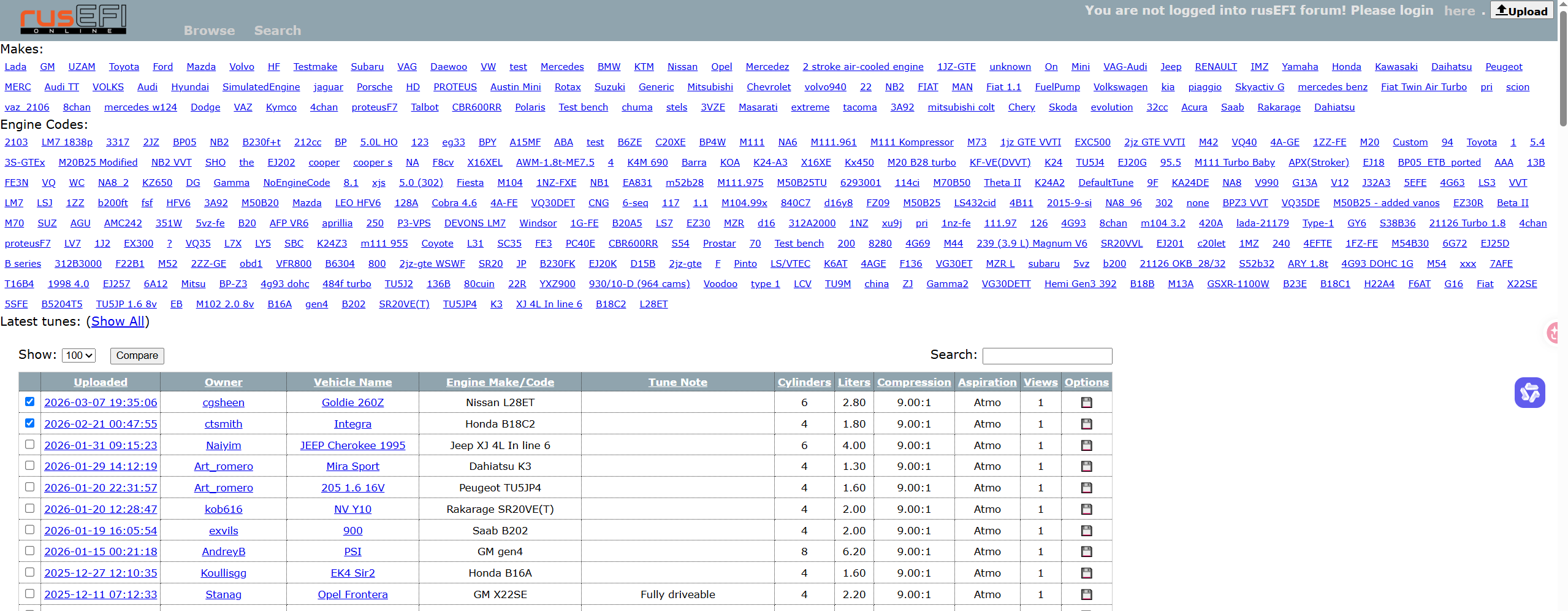Select the 2 stroke air-cooled engine make
The height and width of the screenshot is (611, 1568).
click(862, 67)
